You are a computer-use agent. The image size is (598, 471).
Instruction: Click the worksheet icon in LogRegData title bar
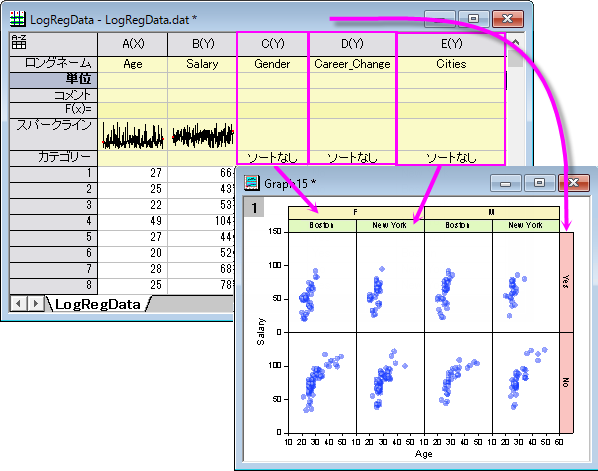[x=18, y=19]
